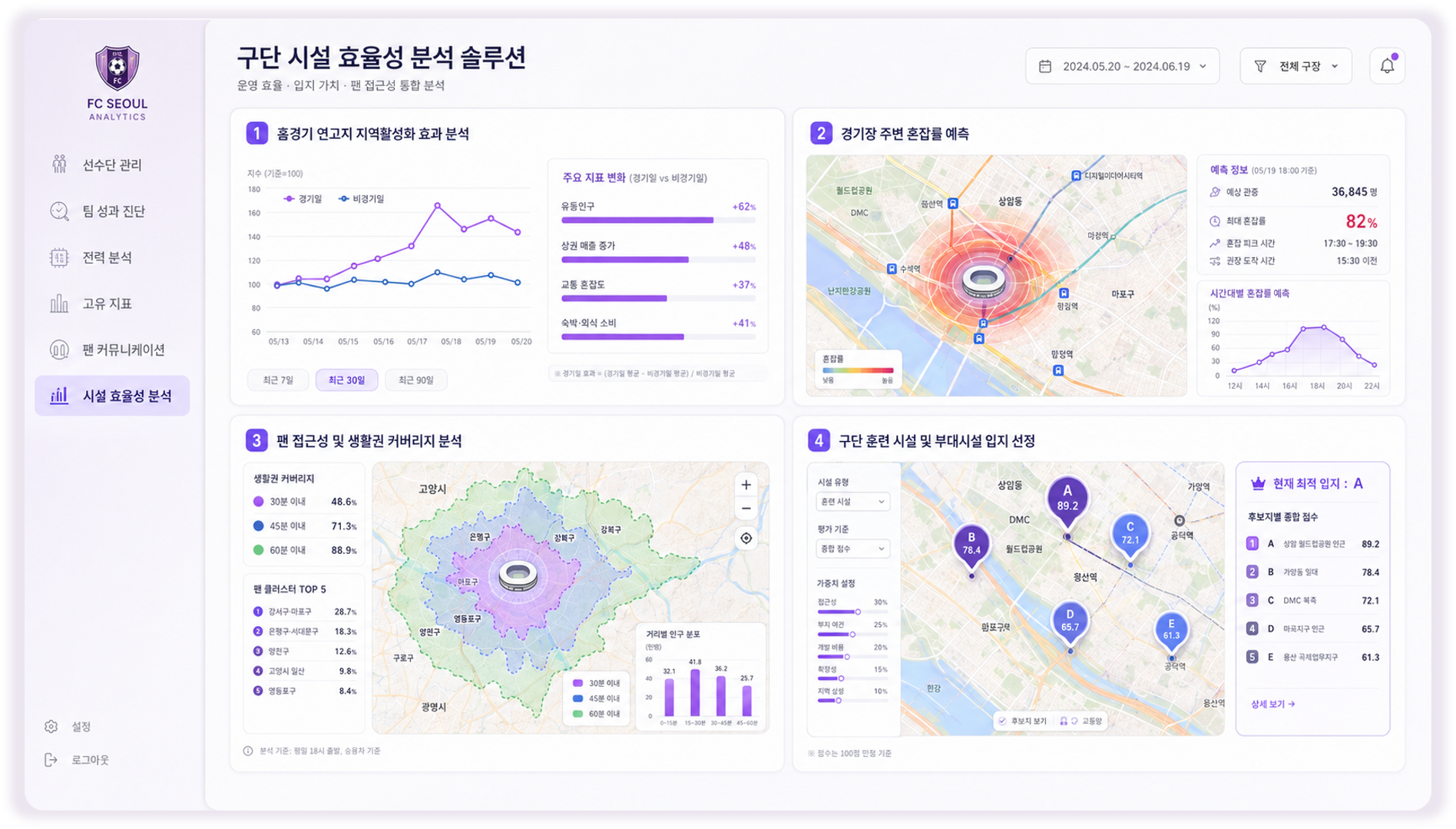Open the date range dropdown

1122,67
